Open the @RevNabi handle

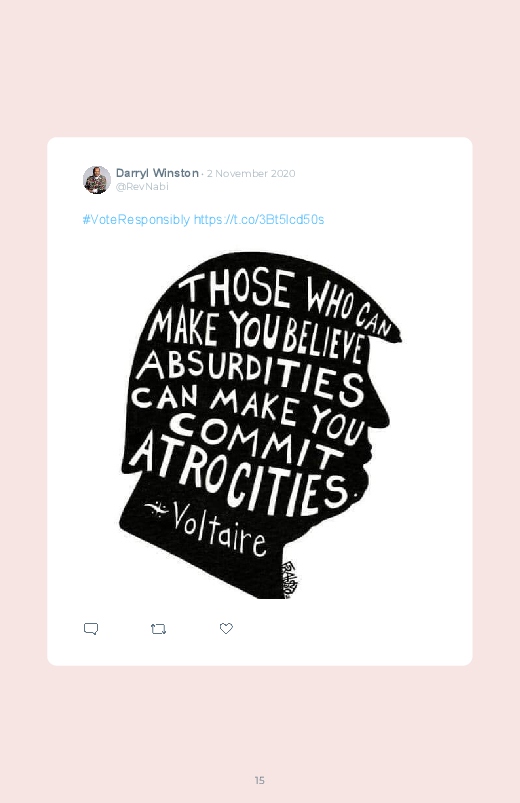point(142,186)
